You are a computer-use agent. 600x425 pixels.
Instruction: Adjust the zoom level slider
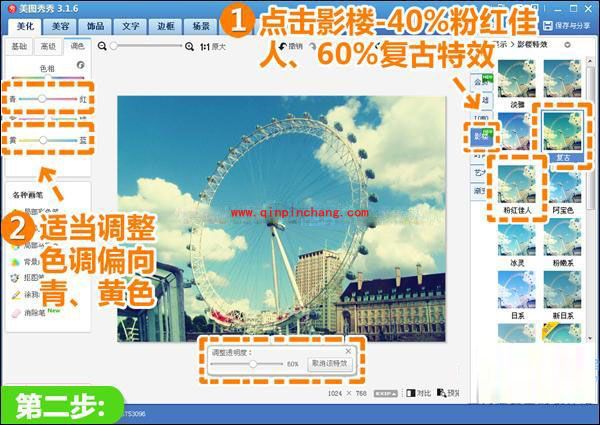[147, 46]
